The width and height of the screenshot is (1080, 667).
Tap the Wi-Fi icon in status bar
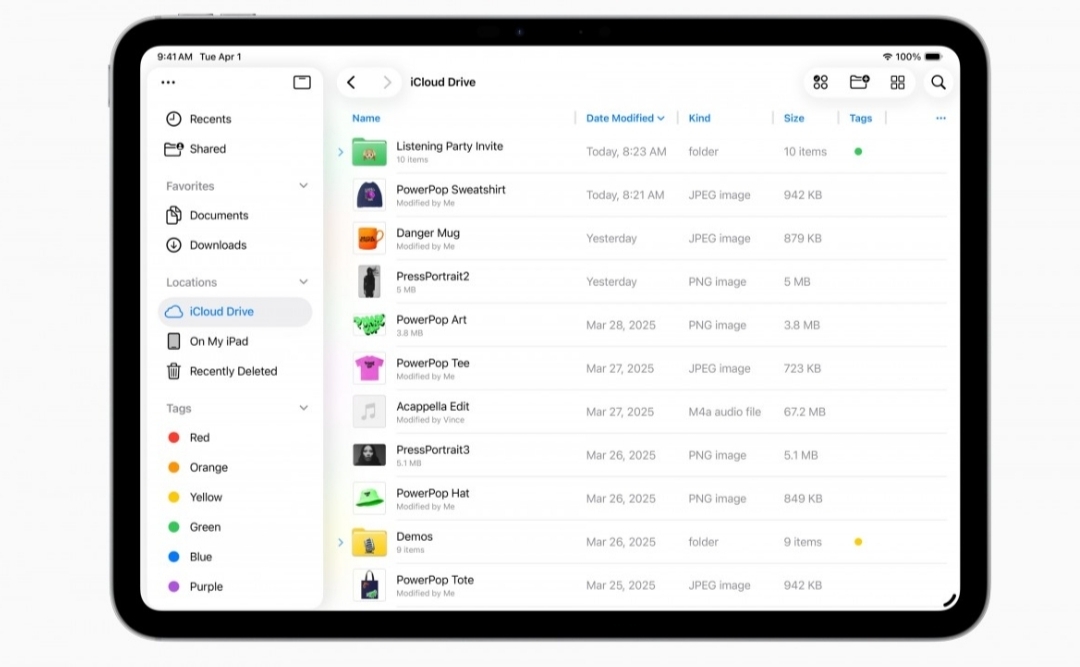coord(887,57)
